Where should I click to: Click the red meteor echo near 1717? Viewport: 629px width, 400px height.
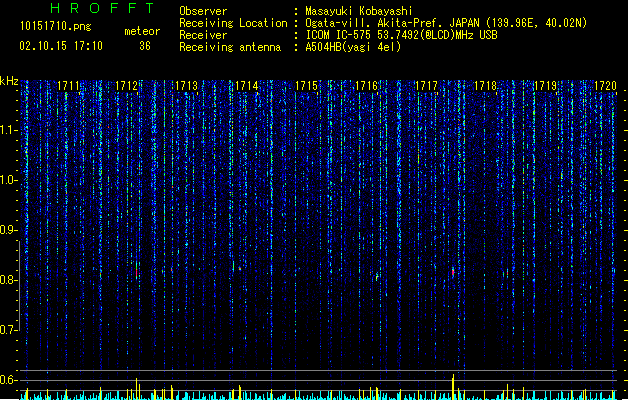click(x=453, y=272)
